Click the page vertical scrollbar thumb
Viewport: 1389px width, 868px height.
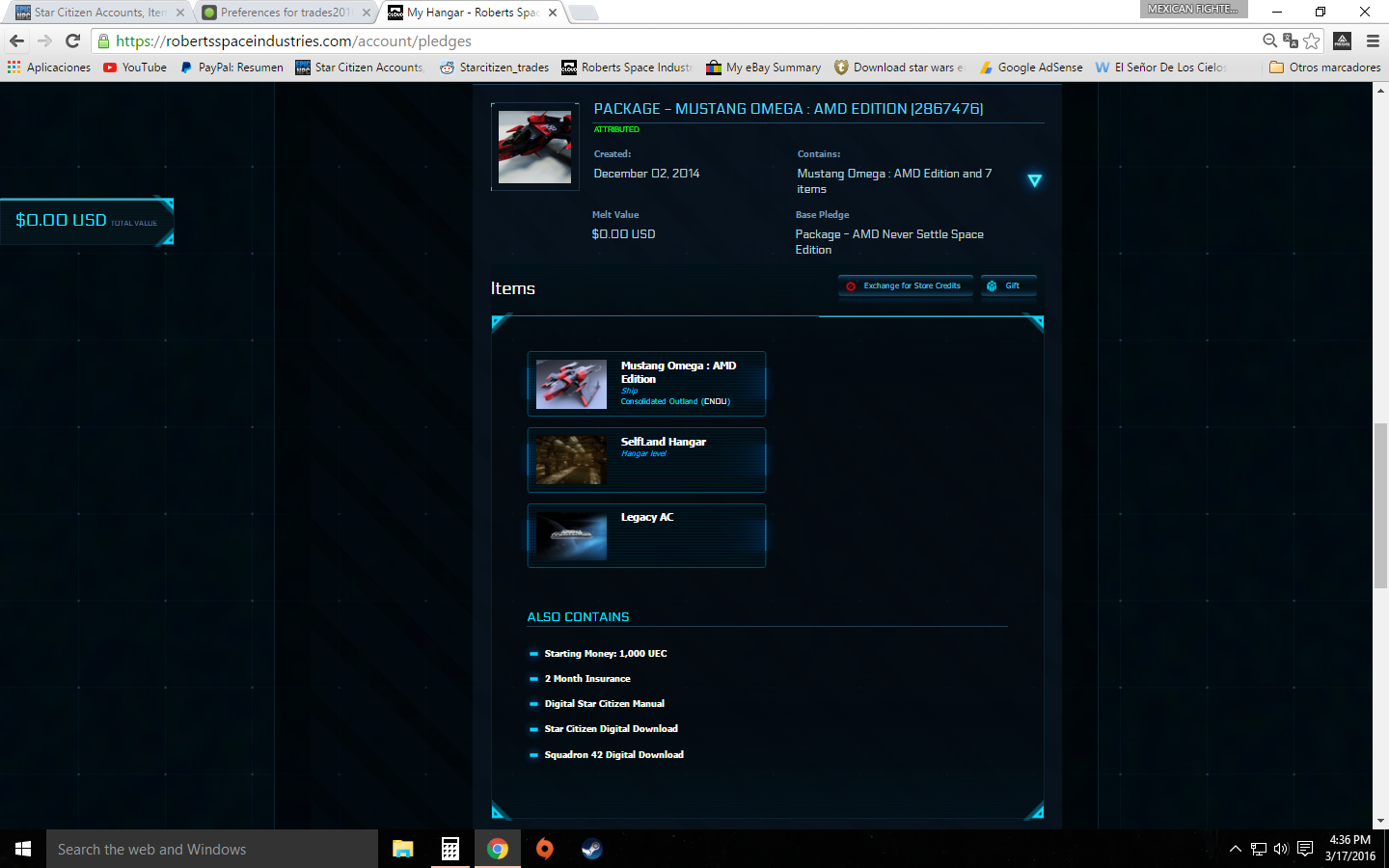pyautogui.click(x=1380, y=505)
